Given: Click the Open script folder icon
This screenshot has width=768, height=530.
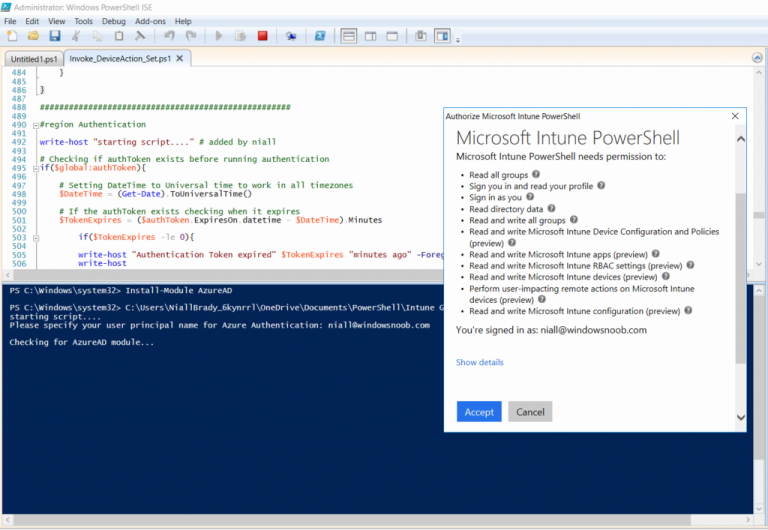Looking at the screenshot, I should pyautogui.click(x=33, y=36).
